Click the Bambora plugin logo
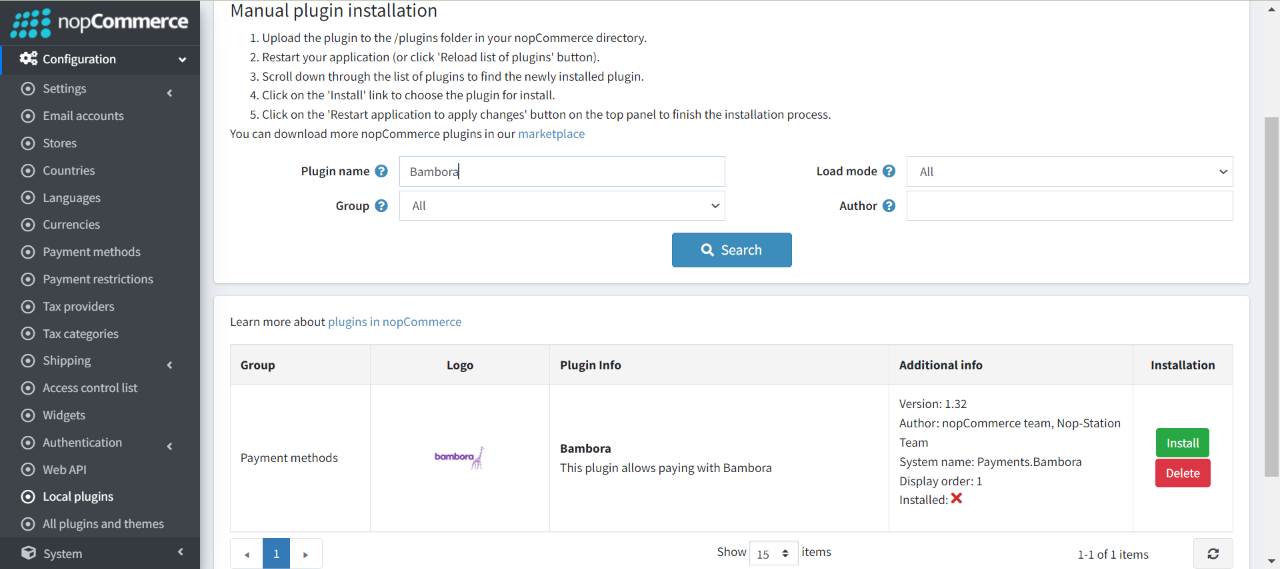The height and width of the screenshot is (569, 1280). pos(459,458)
